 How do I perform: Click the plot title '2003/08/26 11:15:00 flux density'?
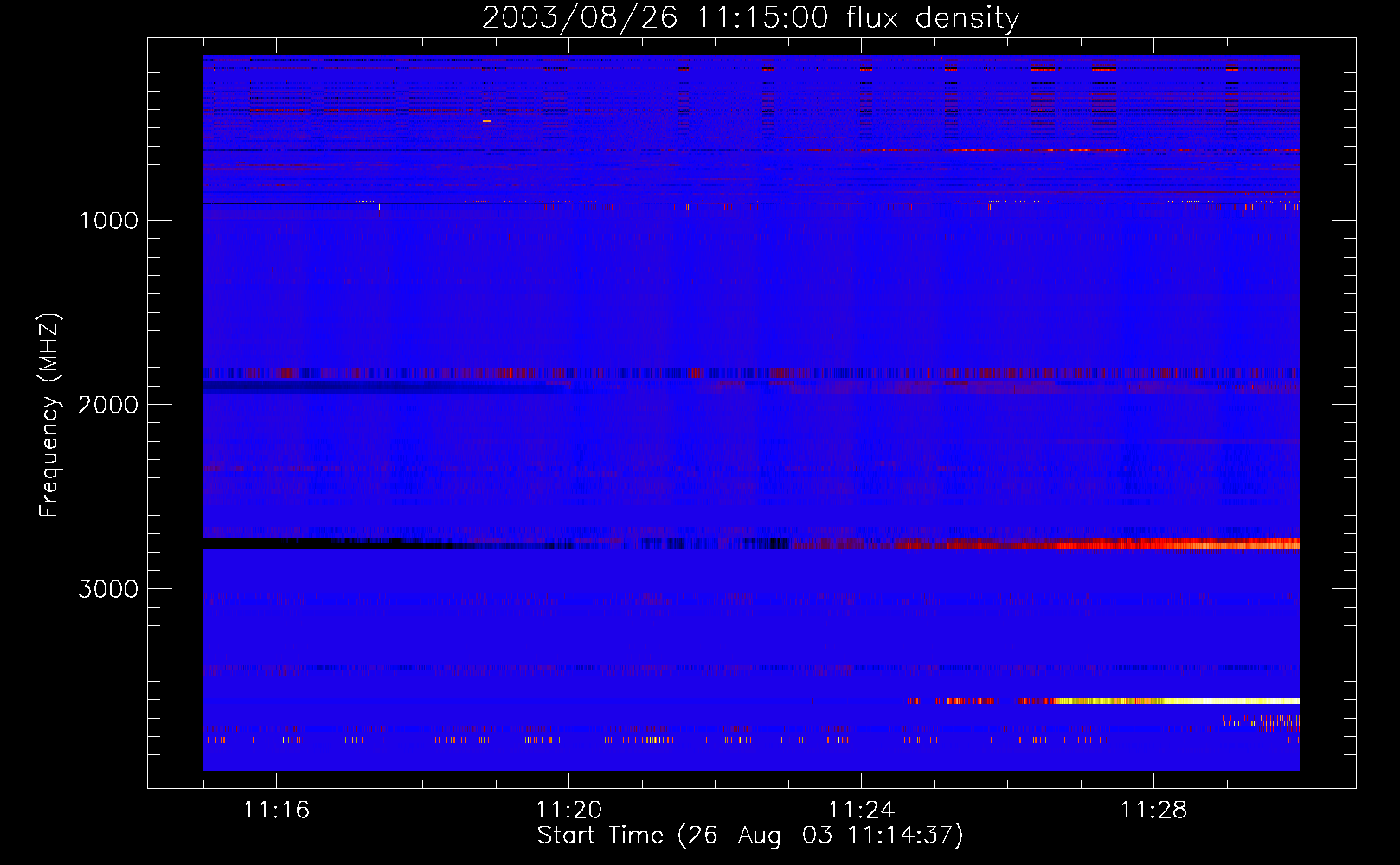750,18
